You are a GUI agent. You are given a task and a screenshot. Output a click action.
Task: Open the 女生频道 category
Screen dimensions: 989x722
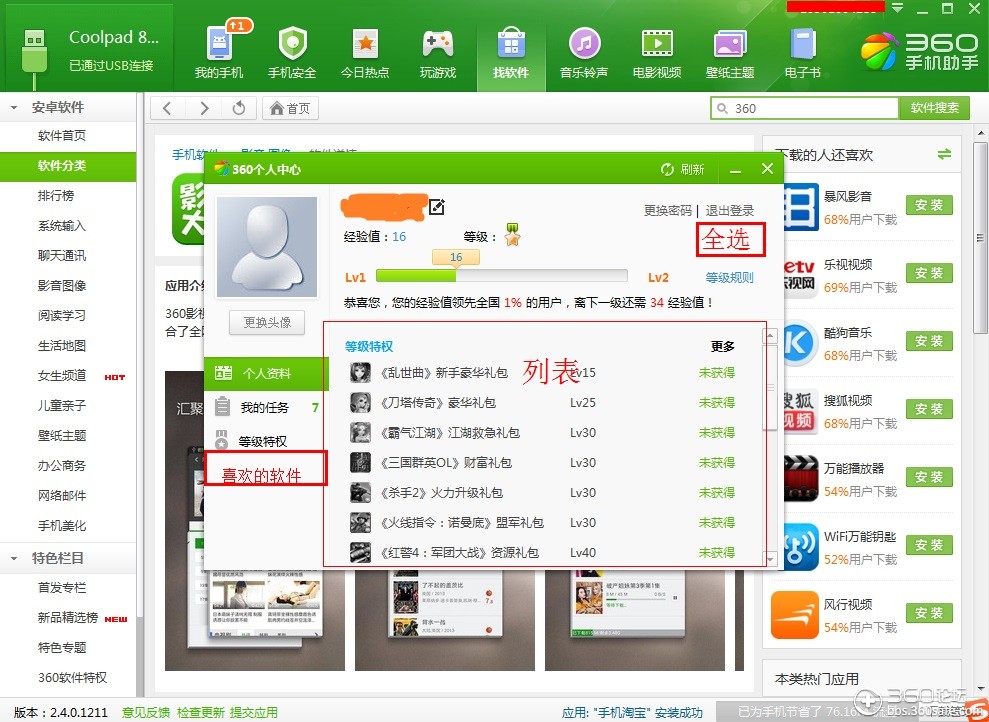tap(62, 376)
